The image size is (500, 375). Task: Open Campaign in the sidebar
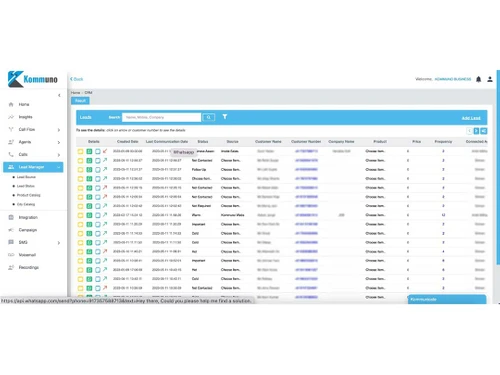click(x=28, y=230)
